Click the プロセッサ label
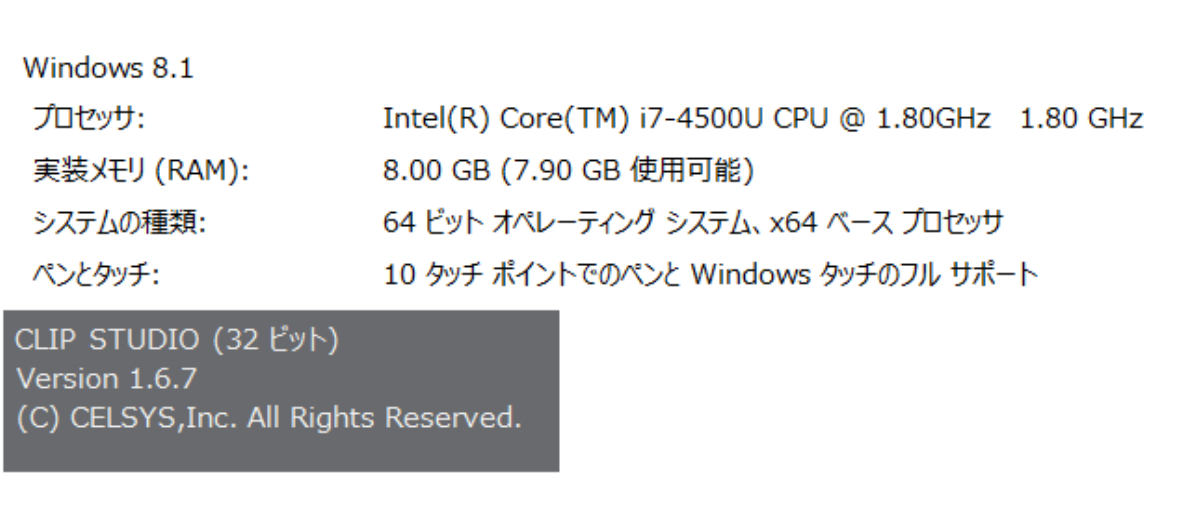This screenshot has height=527, width=1186. (89, 120)
